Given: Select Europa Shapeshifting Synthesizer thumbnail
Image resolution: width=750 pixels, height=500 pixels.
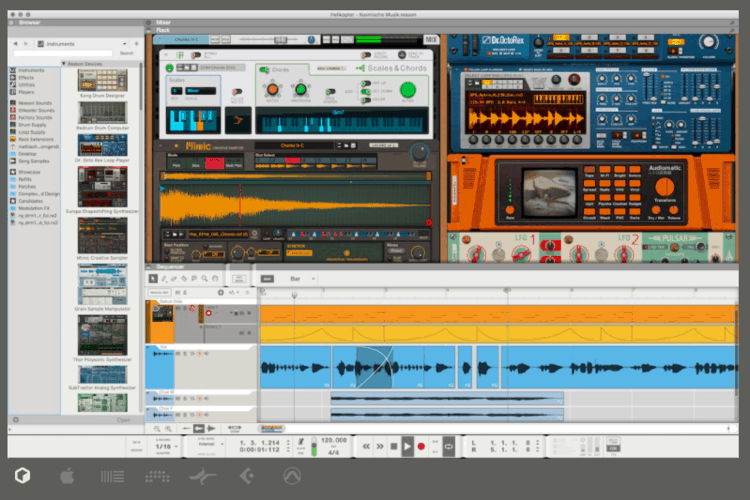Looking at the screenshot, I should 102,186.
